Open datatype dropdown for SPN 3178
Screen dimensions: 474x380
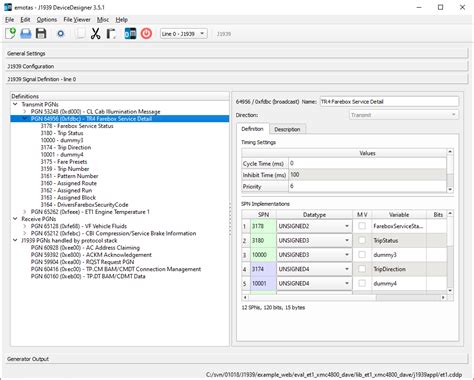(x=314, y=226)
